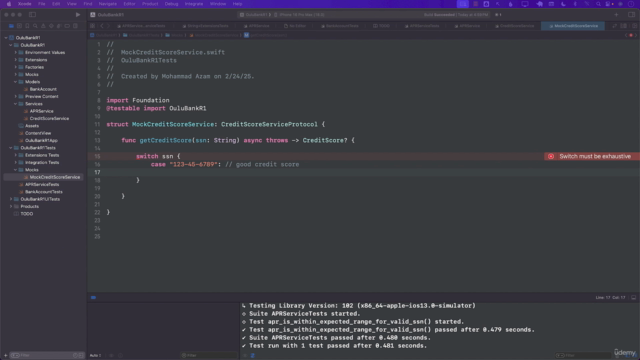The width and height of the screenshot is (640, 360).
Task: Open the Test navigator diamond icon
Action: click(x=51, y=26)
